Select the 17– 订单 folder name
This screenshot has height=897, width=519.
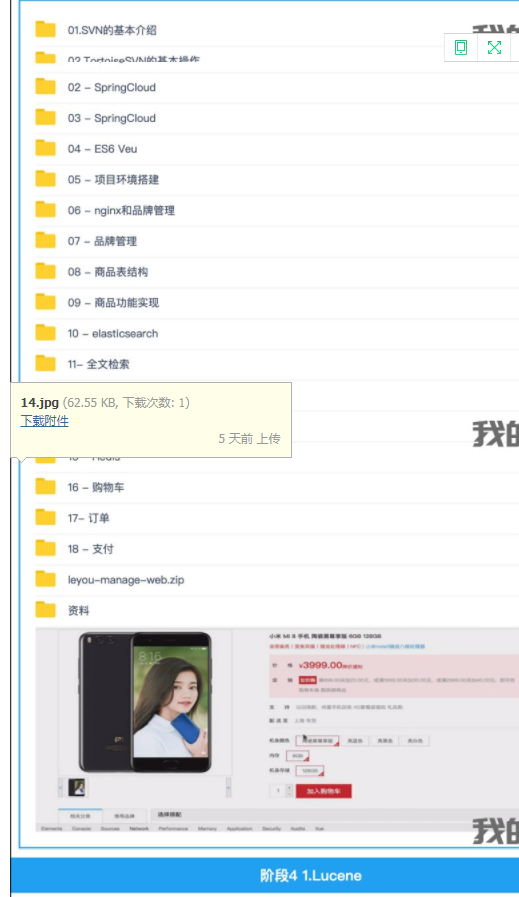(x=89, y=518)
